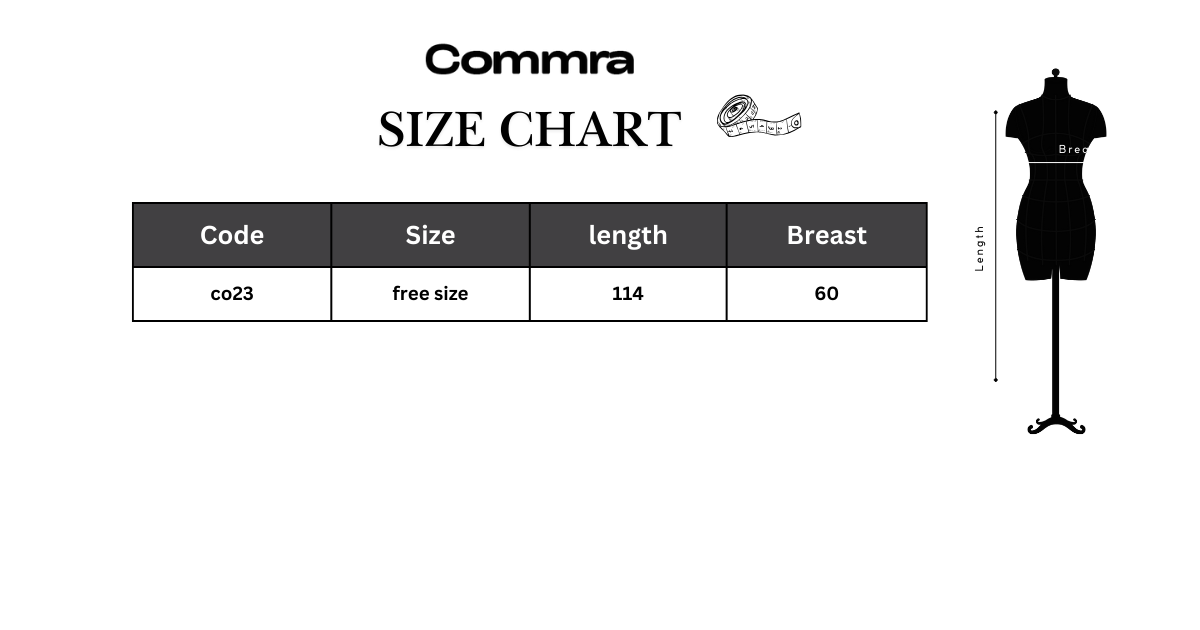Select the Size column header
Viewport: 1200px width, 630px height.
click(430, 235)
